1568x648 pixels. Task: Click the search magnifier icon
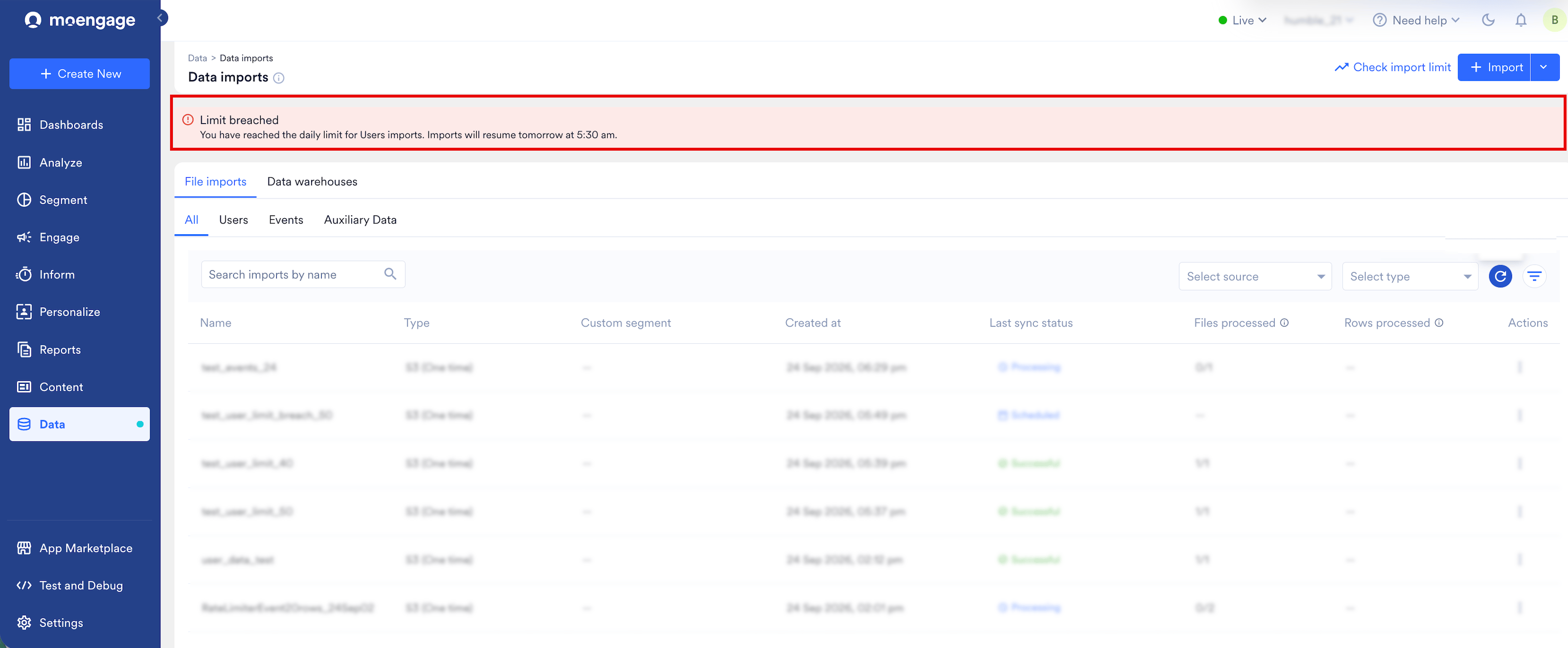390,274
